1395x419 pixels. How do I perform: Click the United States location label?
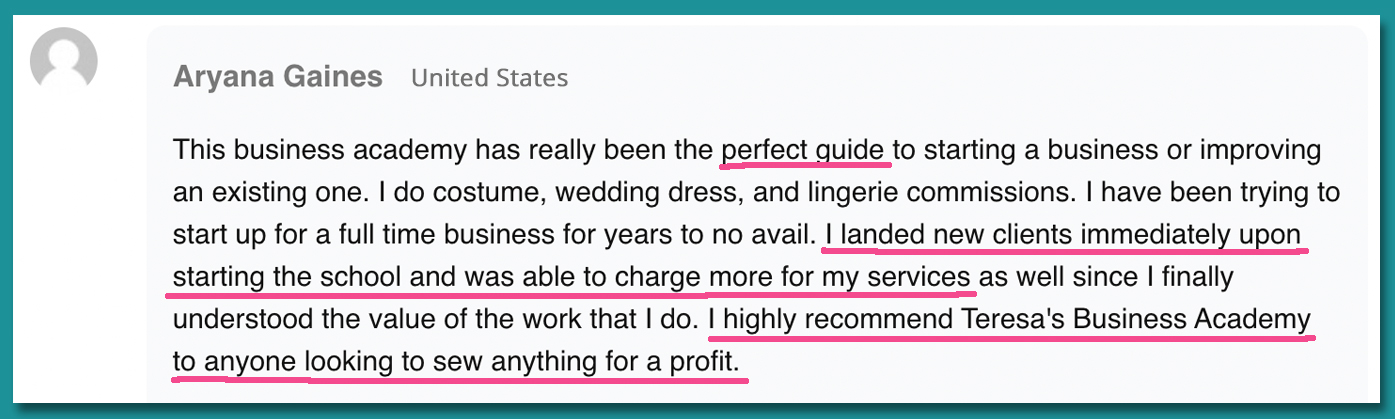[489, 77]
